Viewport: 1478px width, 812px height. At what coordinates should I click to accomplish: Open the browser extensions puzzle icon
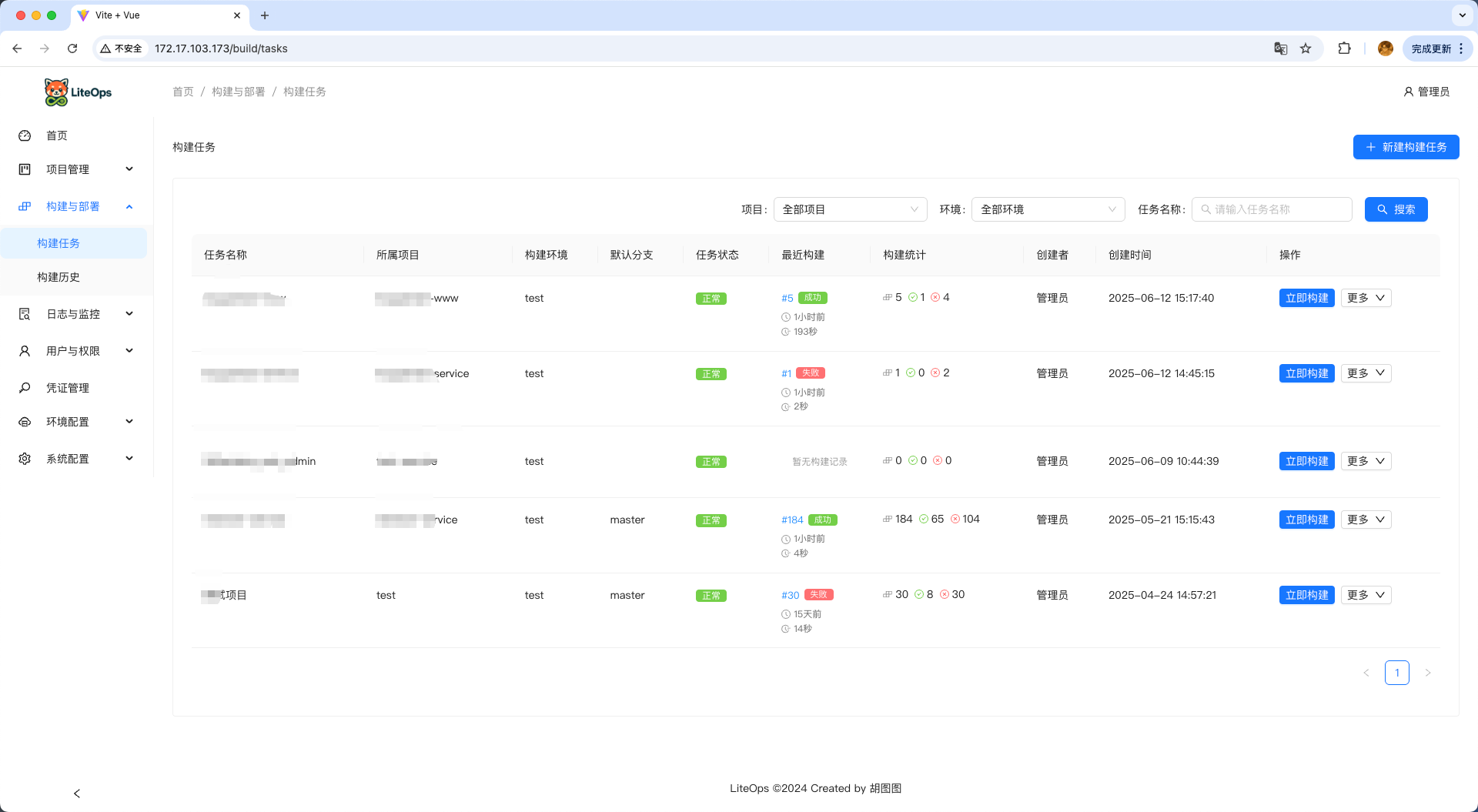[x=1344, y=48]
